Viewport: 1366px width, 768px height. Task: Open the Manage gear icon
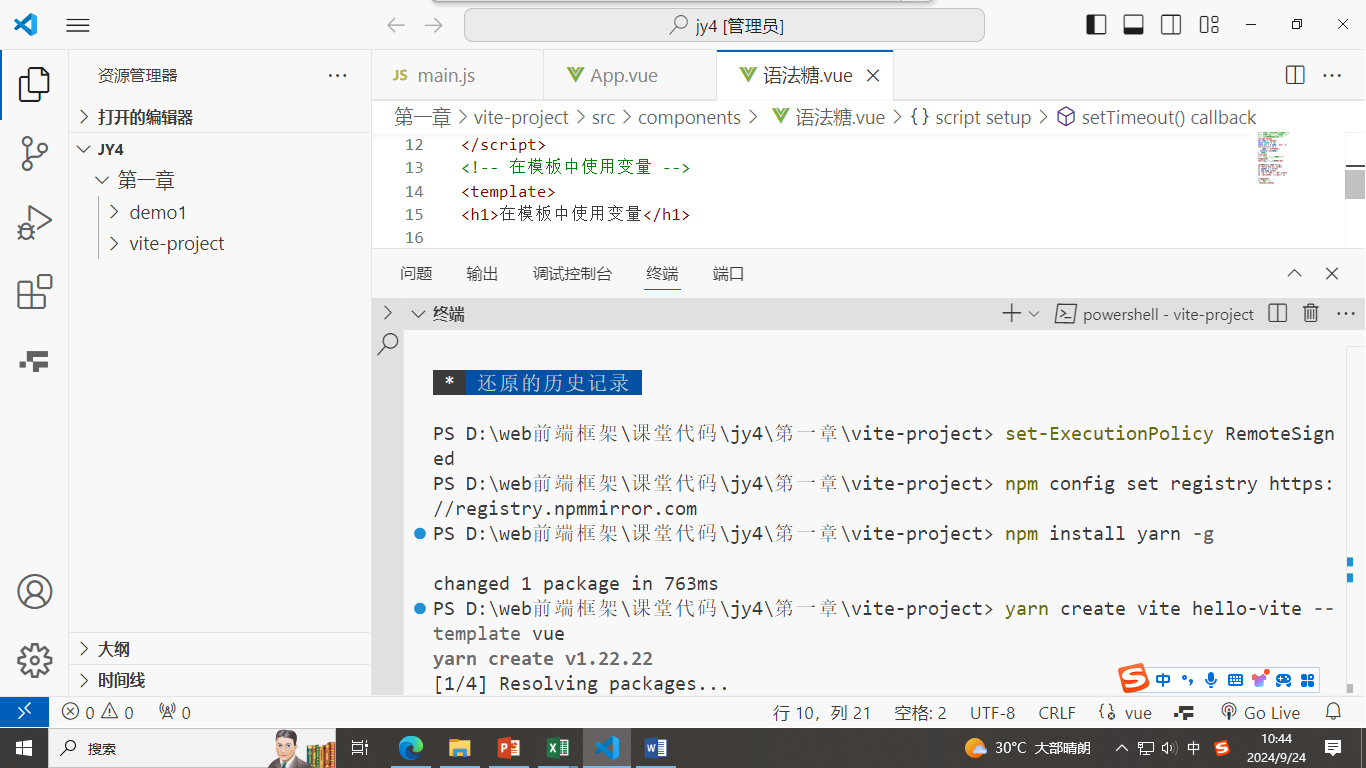pos(34,660)
